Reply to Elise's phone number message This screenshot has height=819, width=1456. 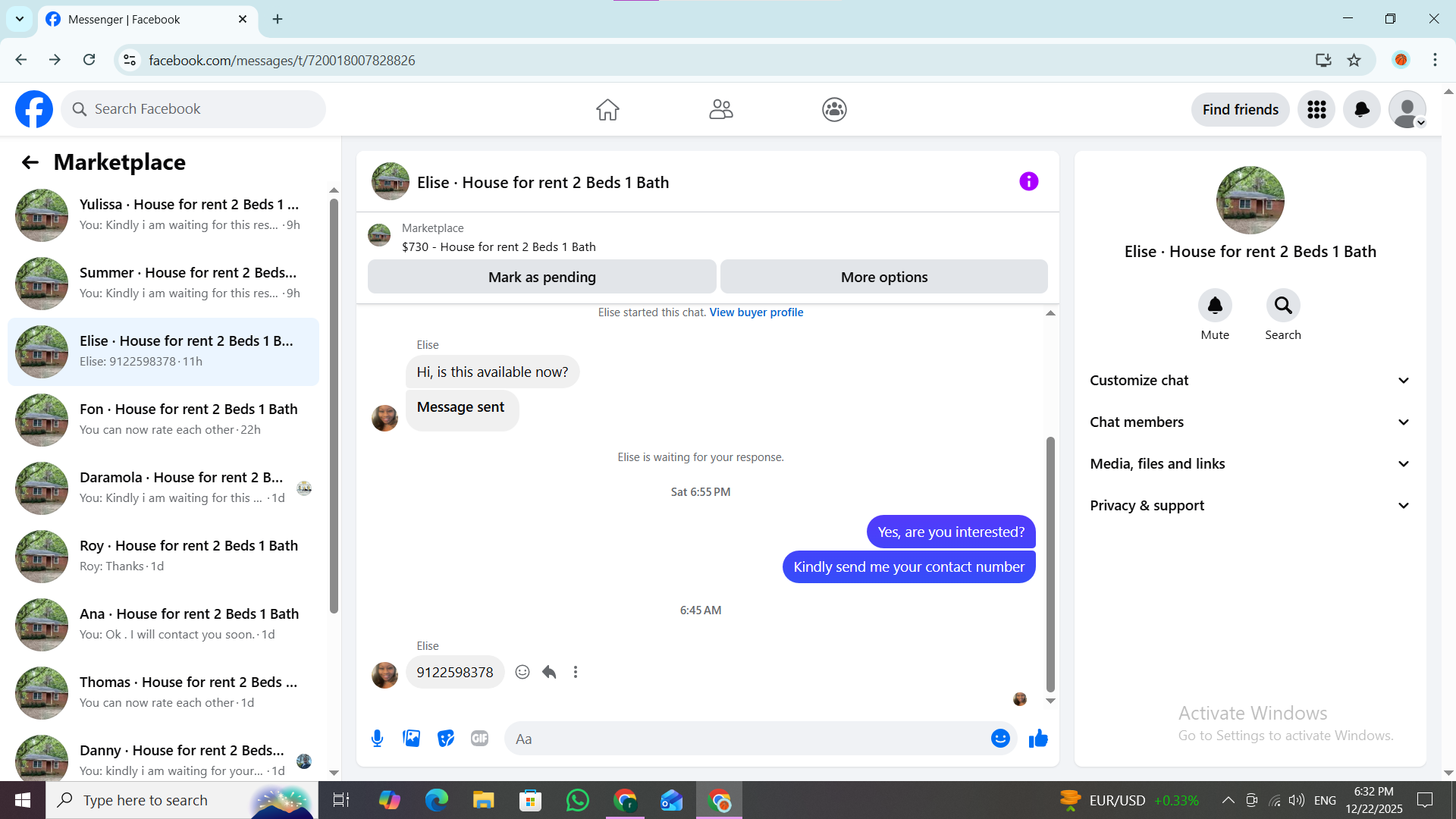550,672
